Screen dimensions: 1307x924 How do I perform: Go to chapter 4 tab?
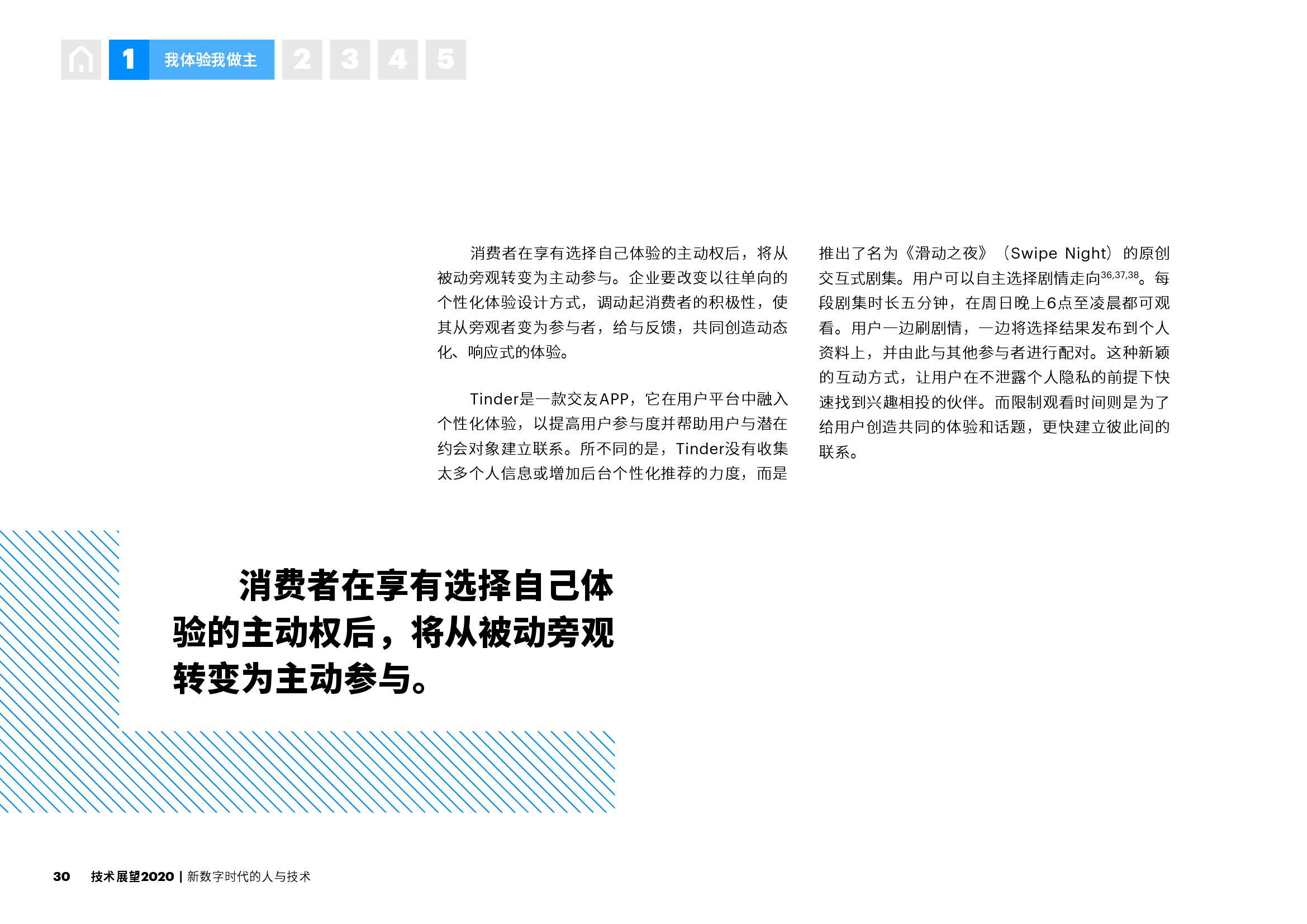pyautogui.click(x=397, y=60)
